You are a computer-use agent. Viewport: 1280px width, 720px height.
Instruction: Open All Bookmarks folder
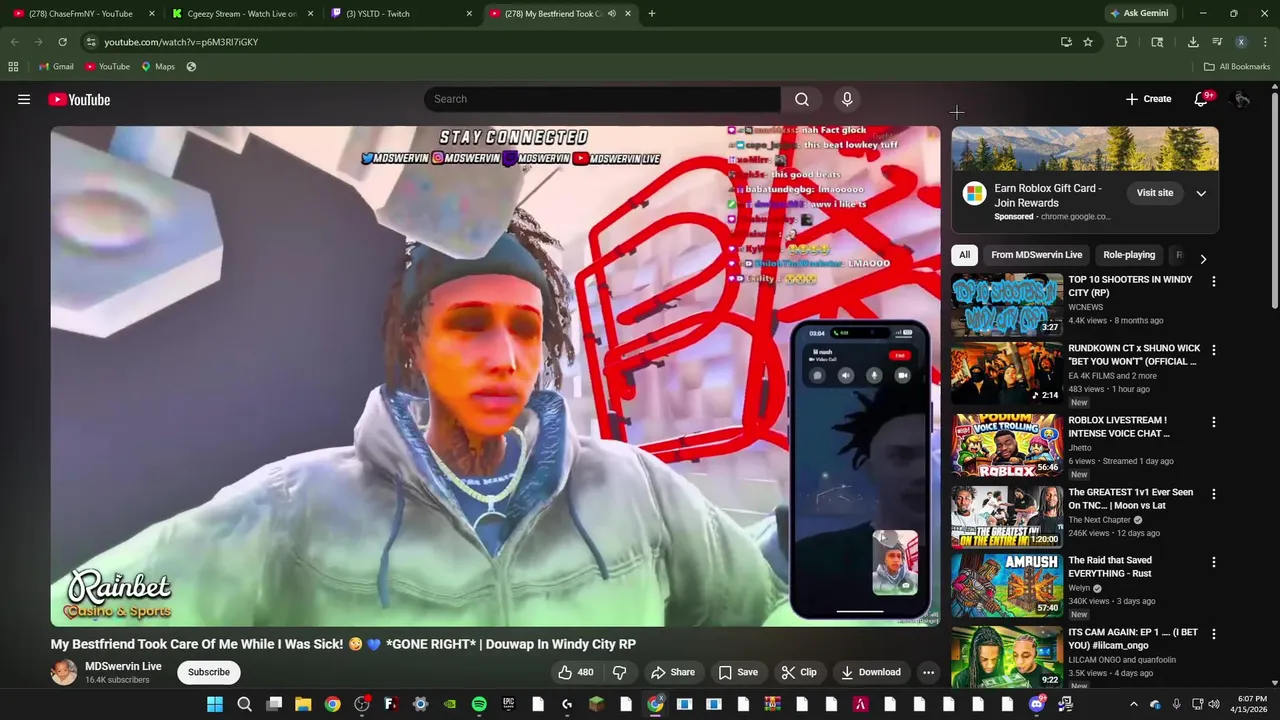coord(1237,66)
